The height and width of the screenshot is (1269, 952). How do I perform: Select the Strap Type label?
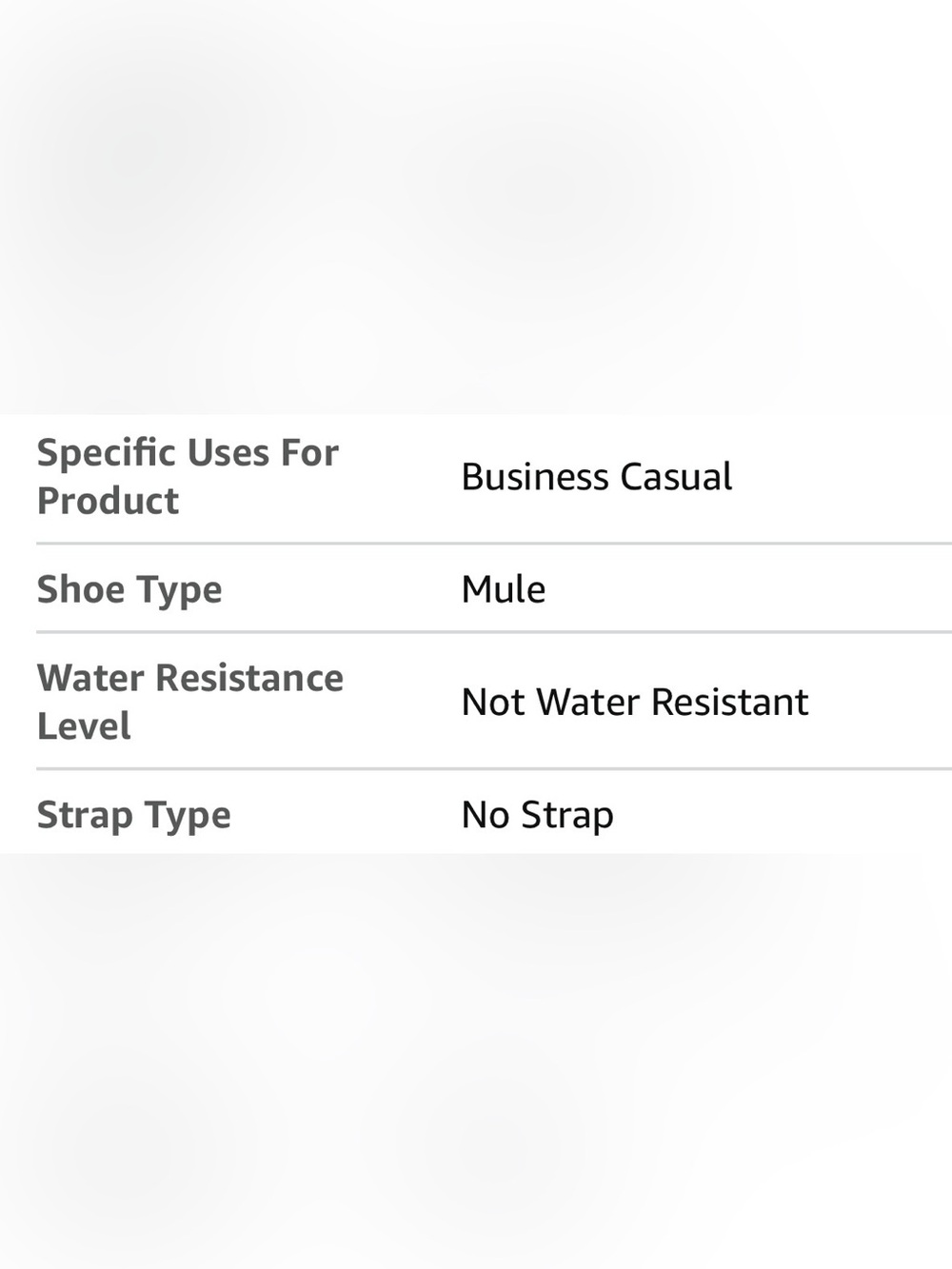click(x=134, y=815)
